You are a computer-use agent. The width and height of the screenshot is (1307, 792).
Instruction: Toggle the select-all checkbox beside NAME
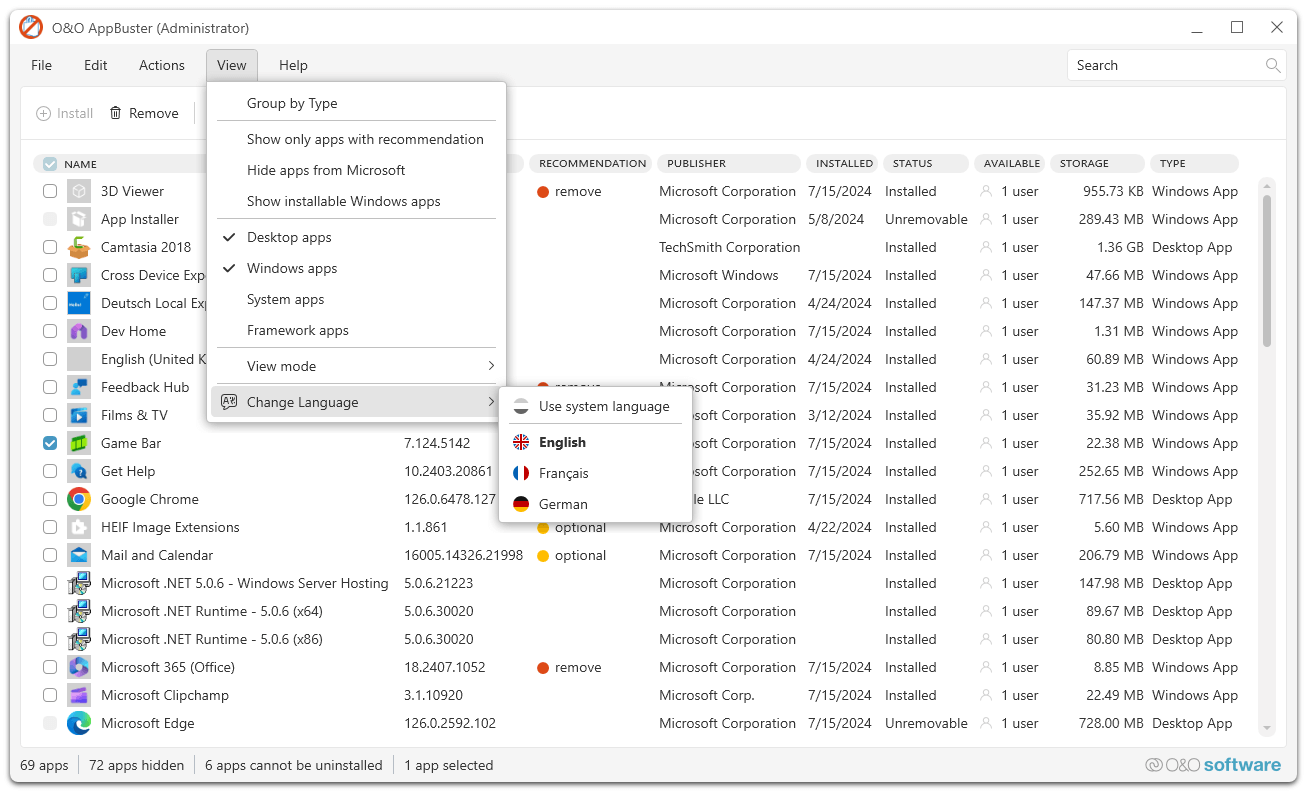coord(50,164)
